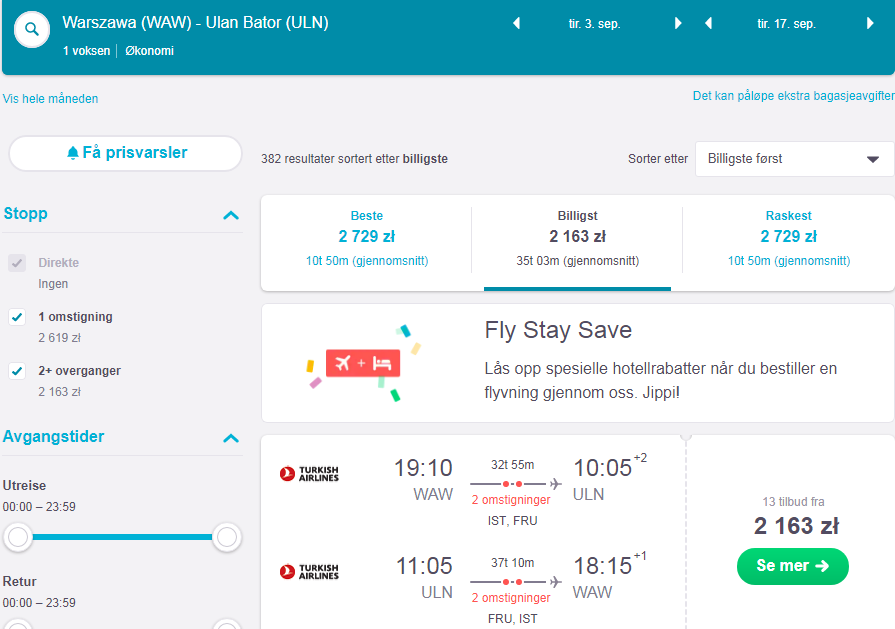
Task: Switch to the Raskest tab
Action: (788, 238)
